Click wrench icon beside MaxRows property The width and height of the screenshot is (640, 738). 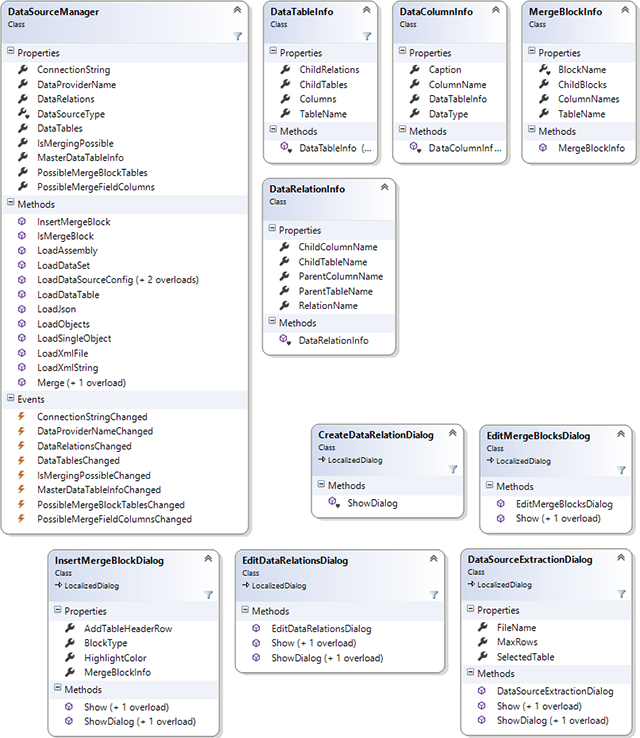[482, 642]
